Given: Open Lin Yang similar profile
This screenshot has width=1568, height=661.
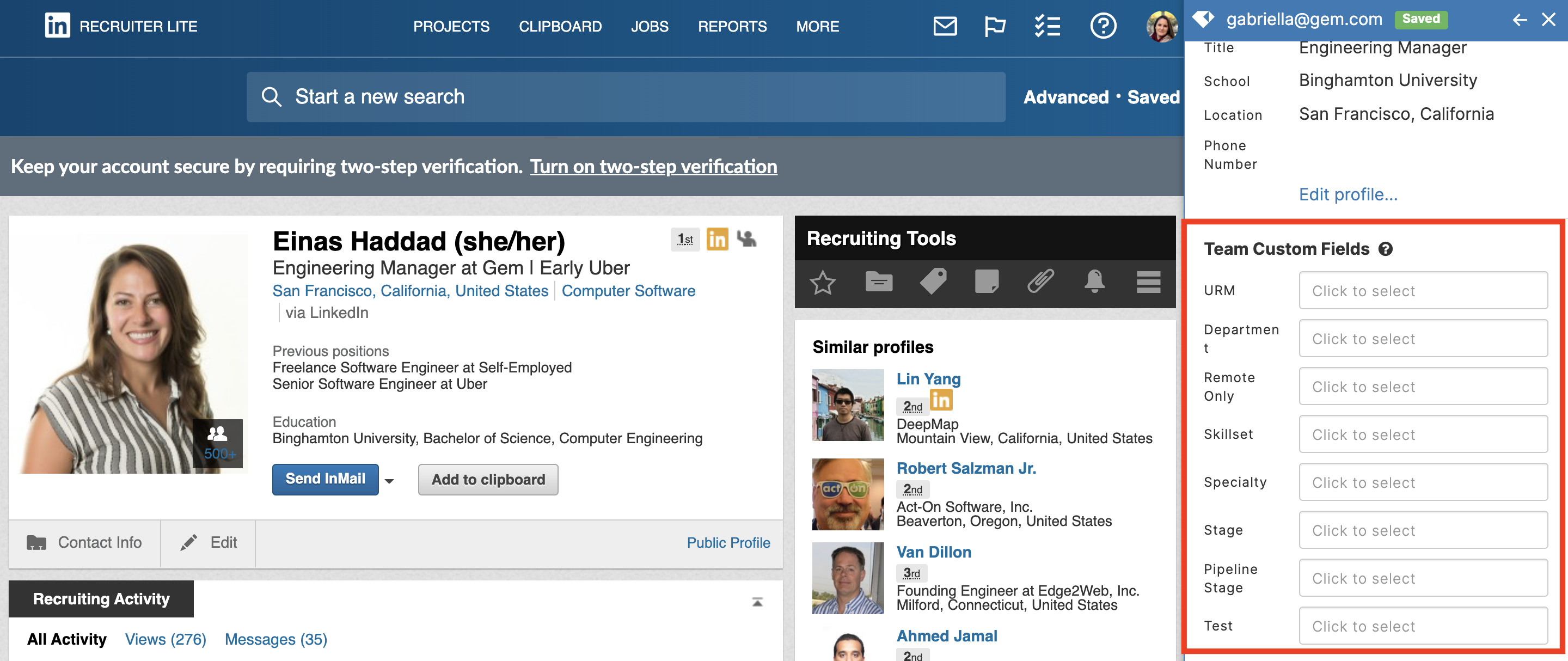Looking at the screenshot, I should tap(928, 379).
